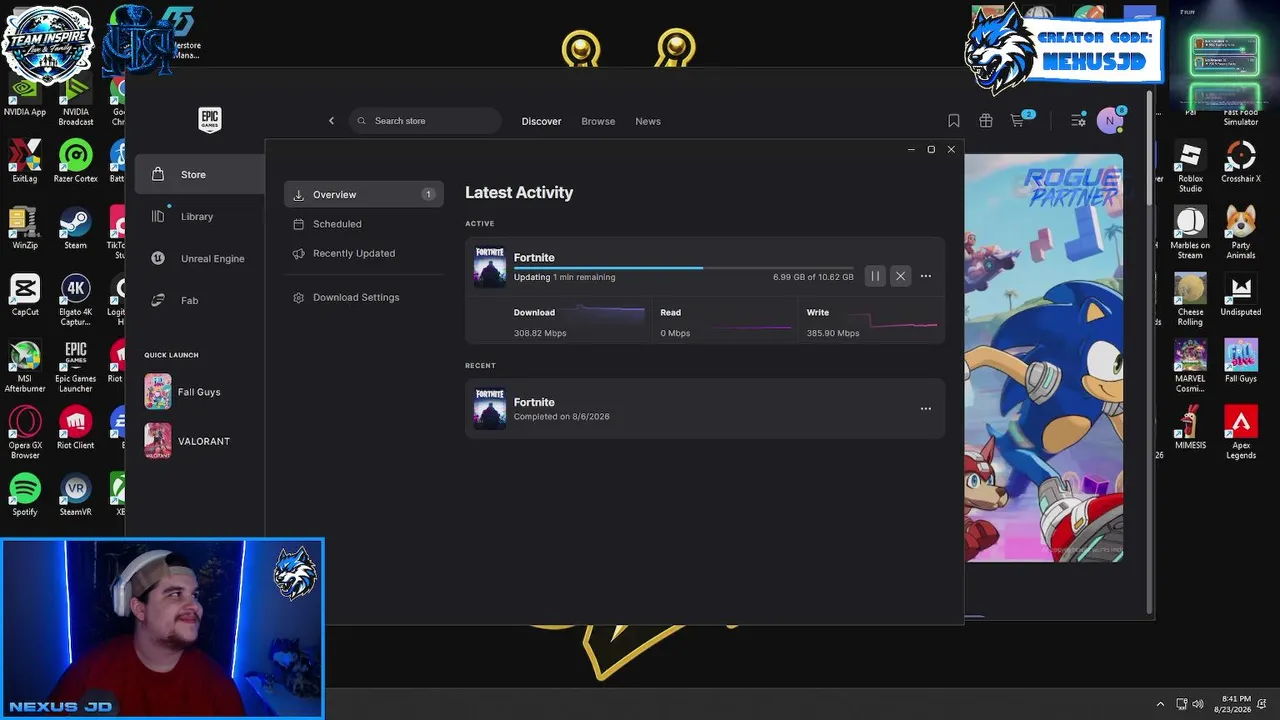Open the wishlist bookmark icon
This screenshot has width=1280, height=720.
point(954,121)
